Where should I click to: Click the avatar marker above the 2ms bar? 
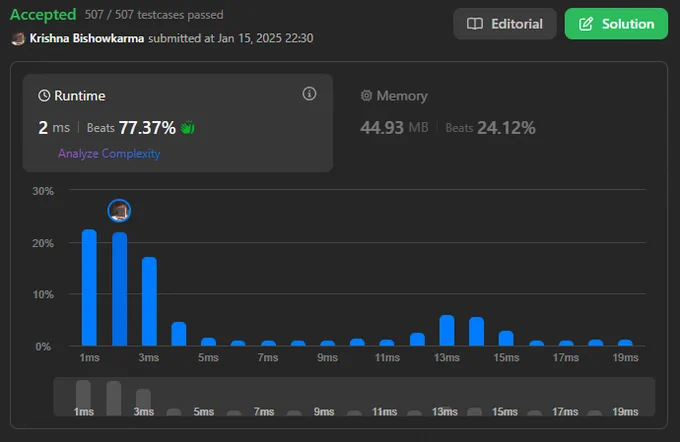point(119,211)
